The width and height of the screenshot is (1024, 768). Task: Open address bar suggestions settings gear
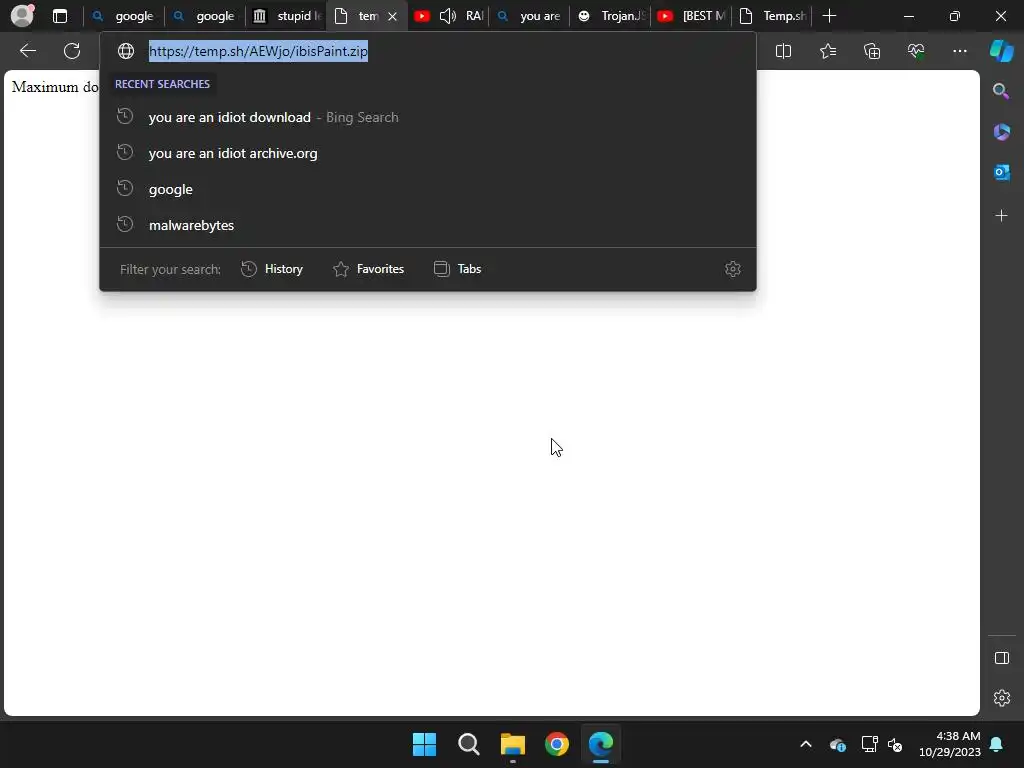(733, 269)
